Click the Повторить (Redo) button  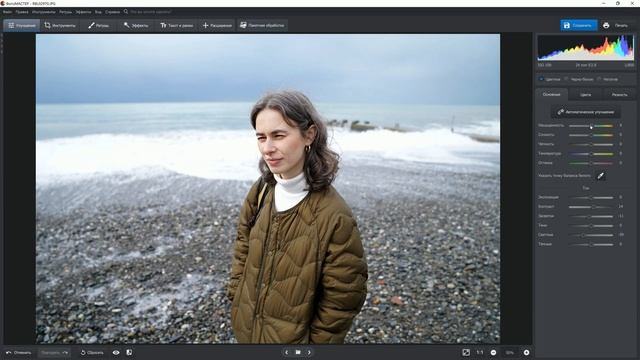pos(54,353)
